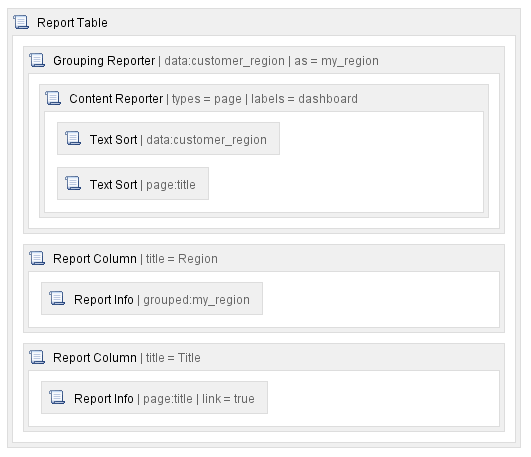The width and height of the screenshot is (531, 457).
Task: Select the Grouping Reporter header bar
Action: [x=264, y=60]
